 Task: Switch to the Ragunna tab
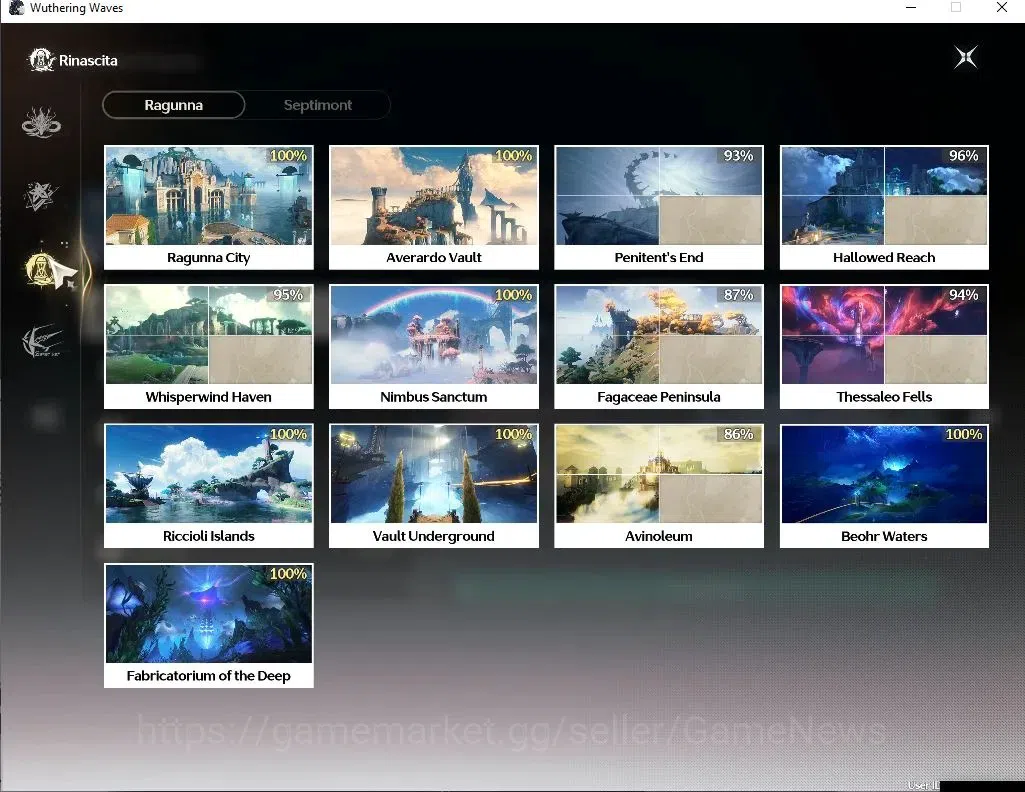pos(174,105)
